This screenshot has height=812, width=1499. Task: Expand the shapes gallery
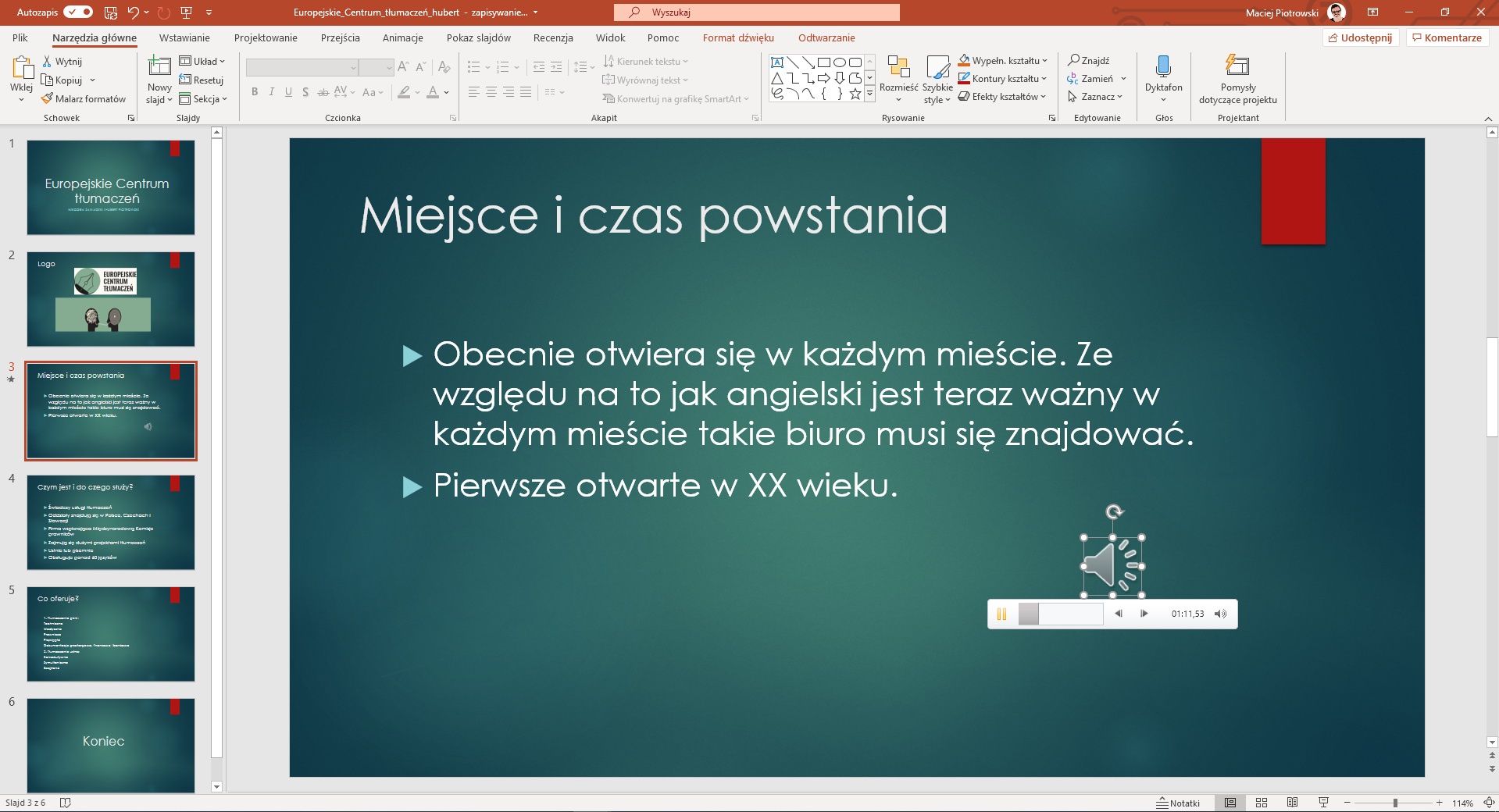(x=869, y=94)
